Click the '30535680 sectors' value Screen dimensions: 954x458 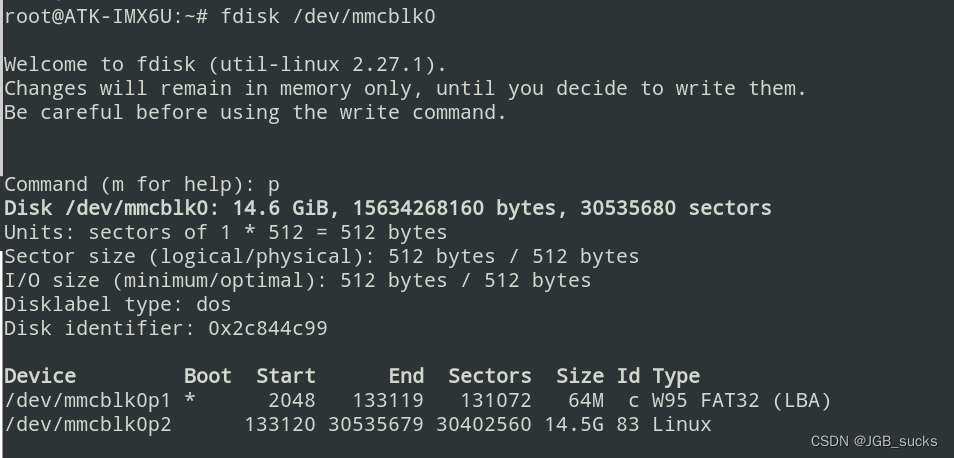tap(676, 209)
